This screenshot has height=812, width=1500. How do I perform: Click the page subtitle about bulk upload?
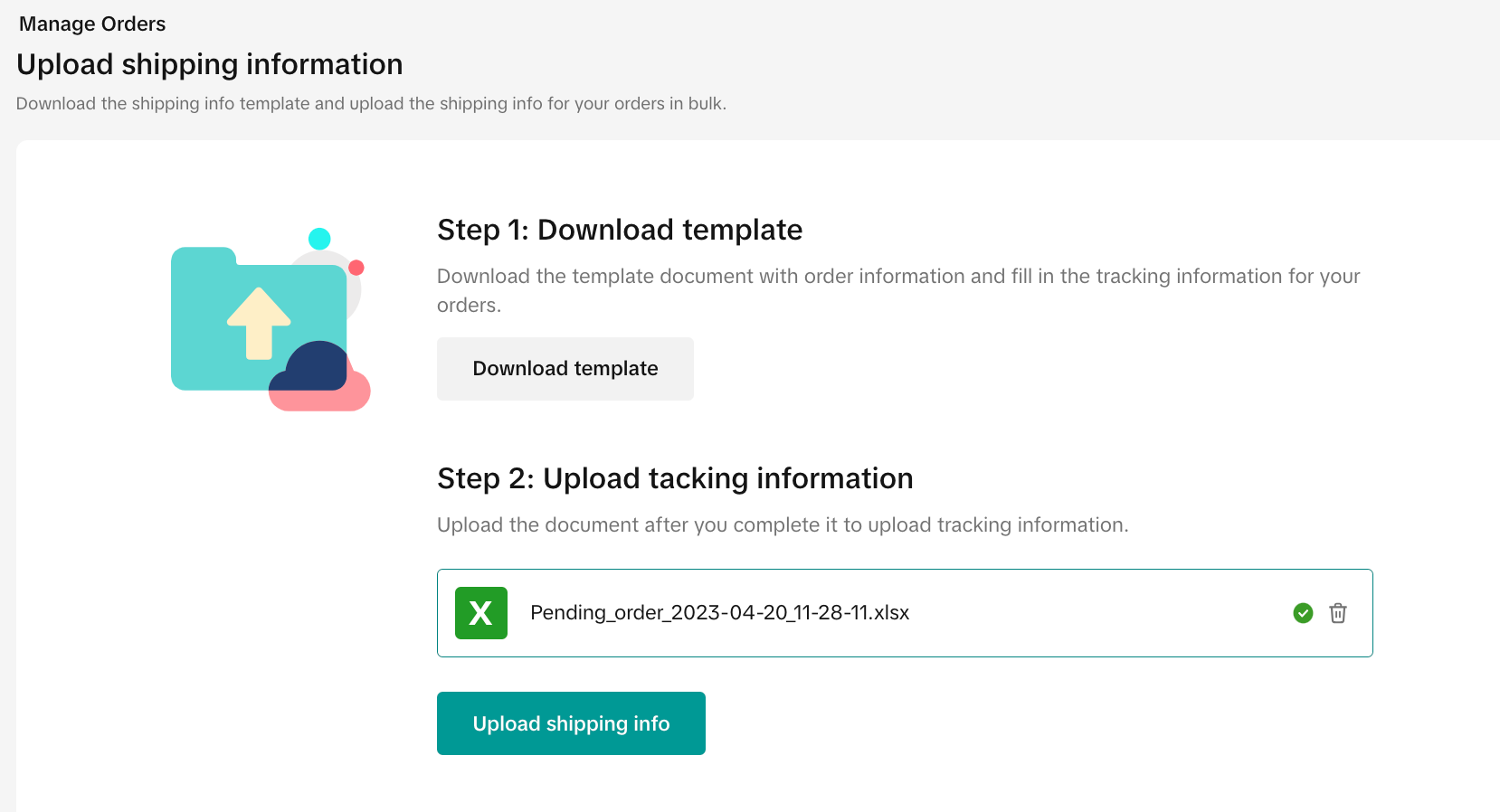coord(371,104)
